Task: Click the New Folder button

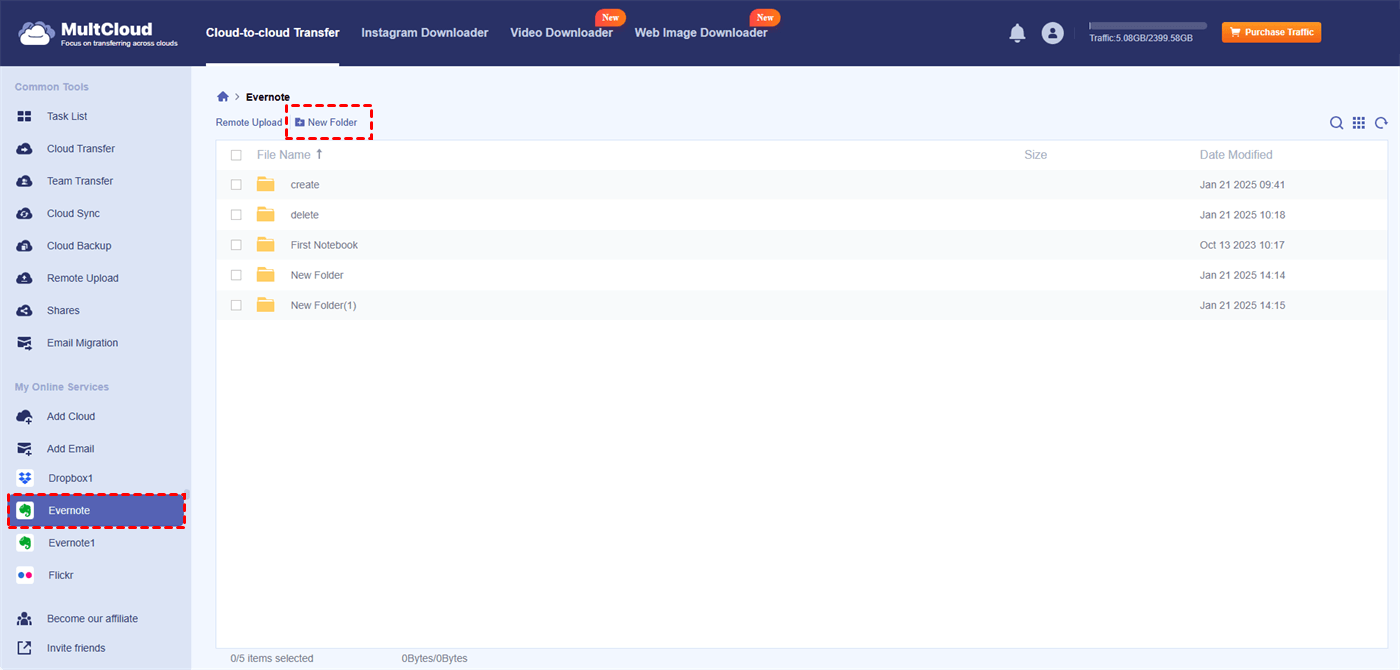Action: click(326, 122)
